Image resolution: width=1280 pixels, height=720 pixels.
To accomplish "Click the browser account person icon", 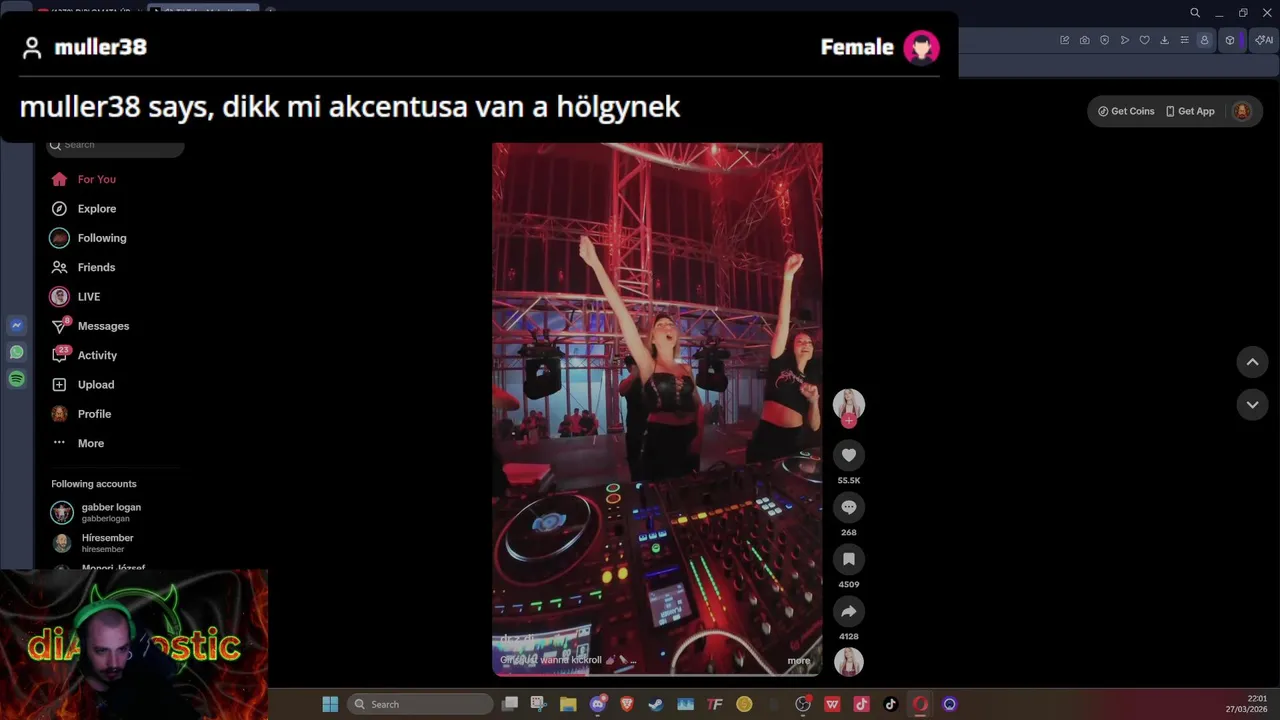I will pyautogui.click(x=1205, y=40).
